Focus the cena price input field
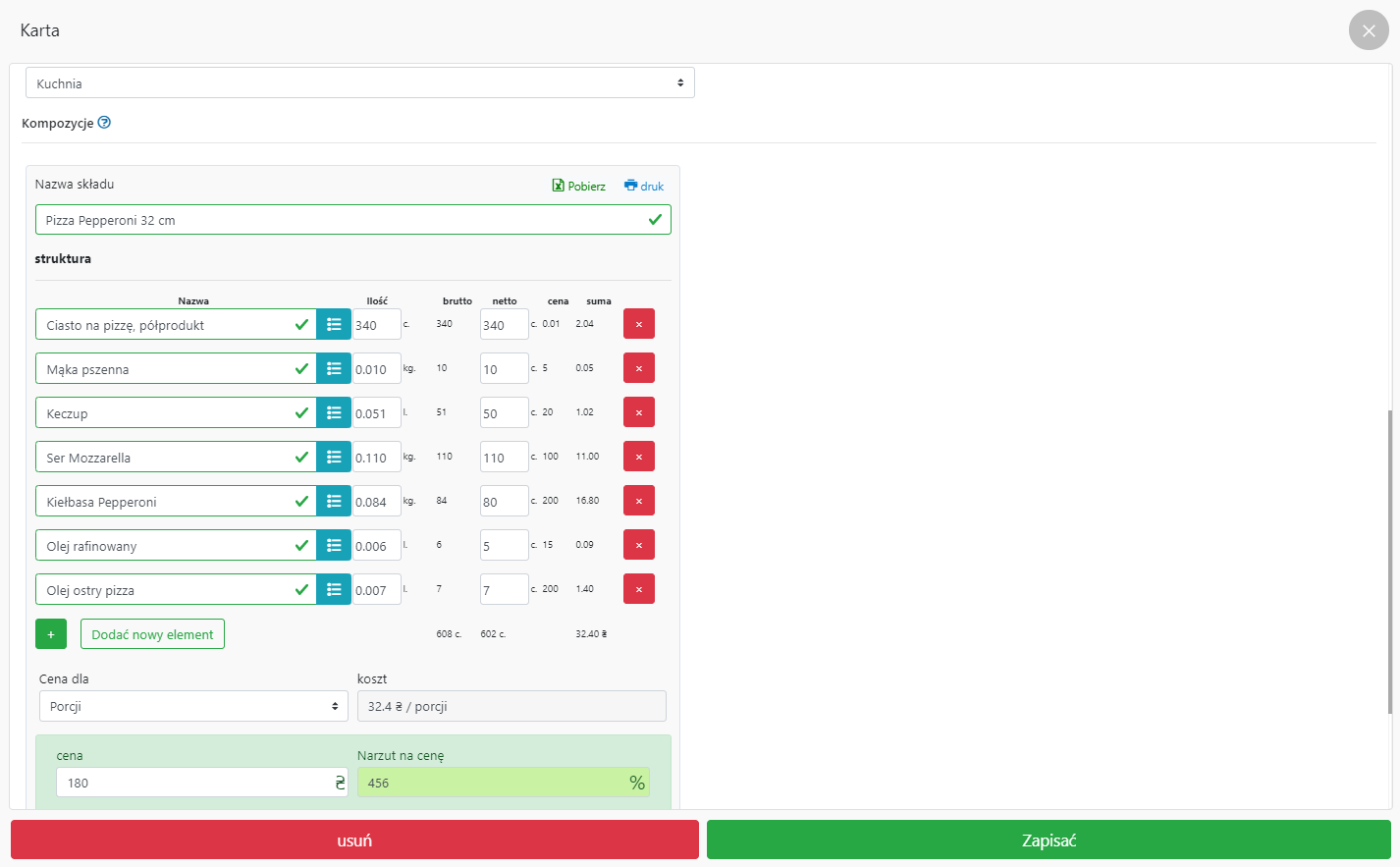Viewport: 1400px width, 867px height. pos(193,783)
